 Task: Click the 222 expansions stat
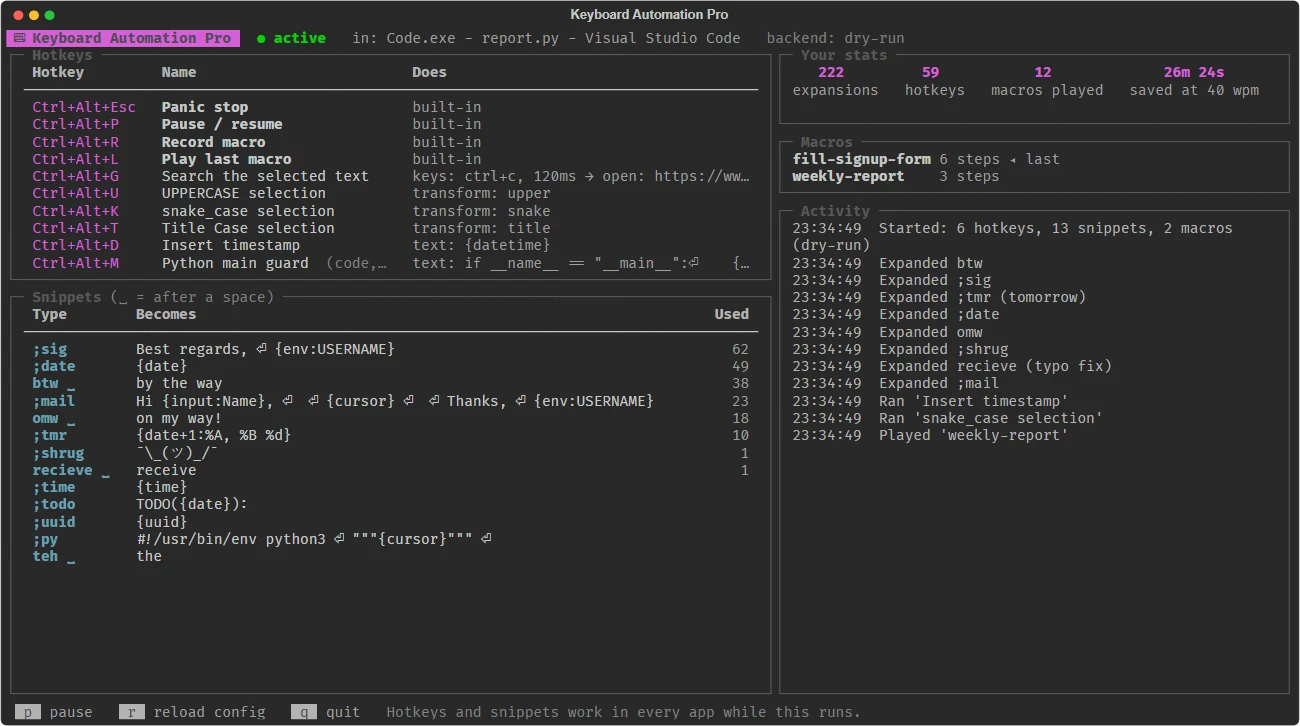pos(835,81)
